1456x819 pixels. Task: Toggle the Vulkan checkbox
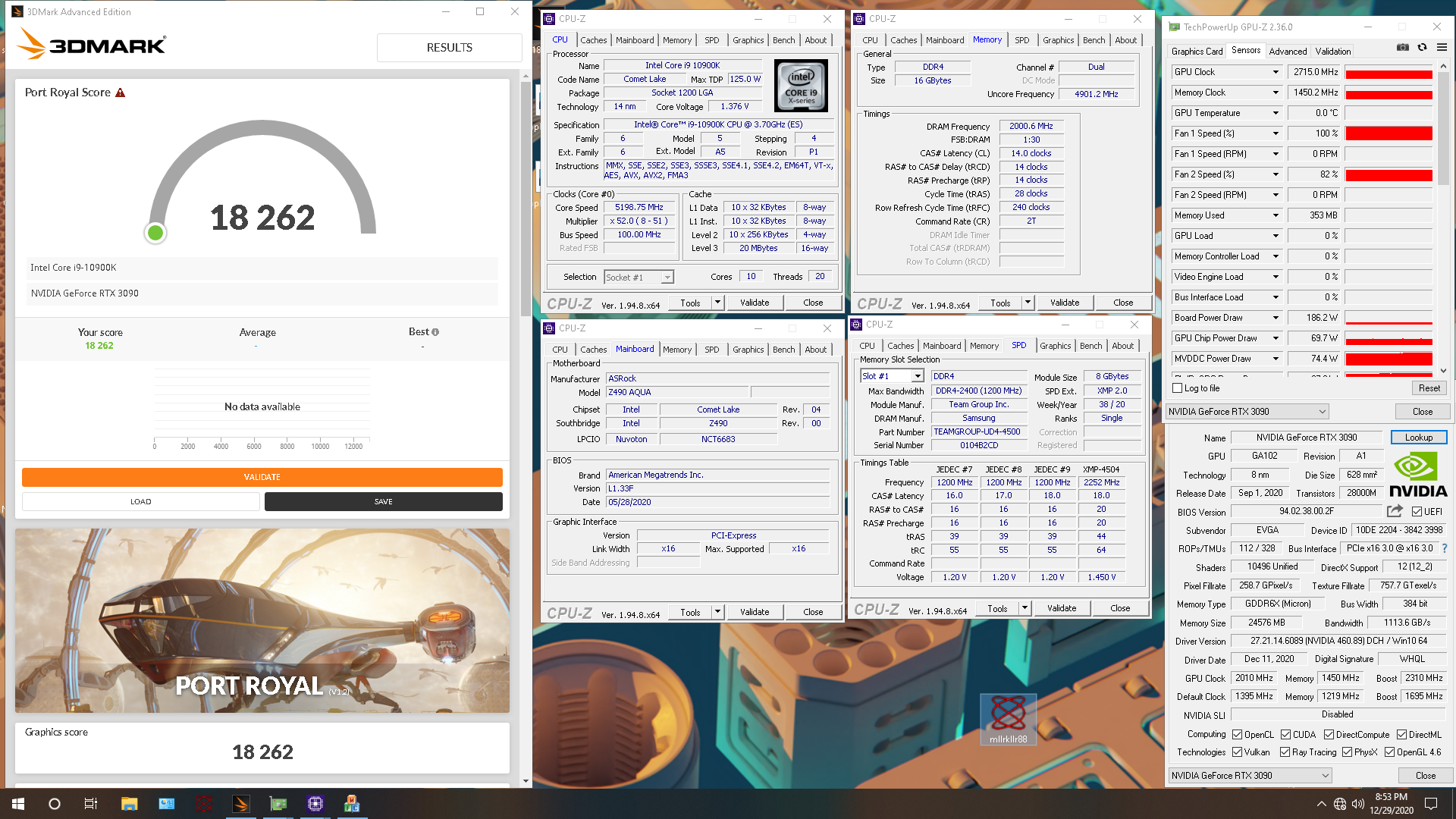pos(1237,752)
